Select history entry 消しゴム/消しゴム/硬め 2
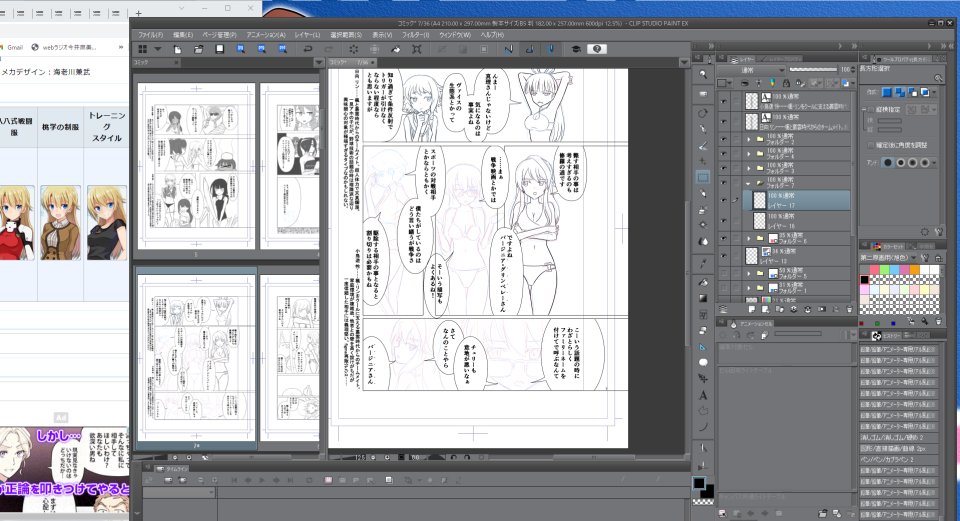This screenshot has width=960, height=521. pyautogui.click(x=898, y=438)
